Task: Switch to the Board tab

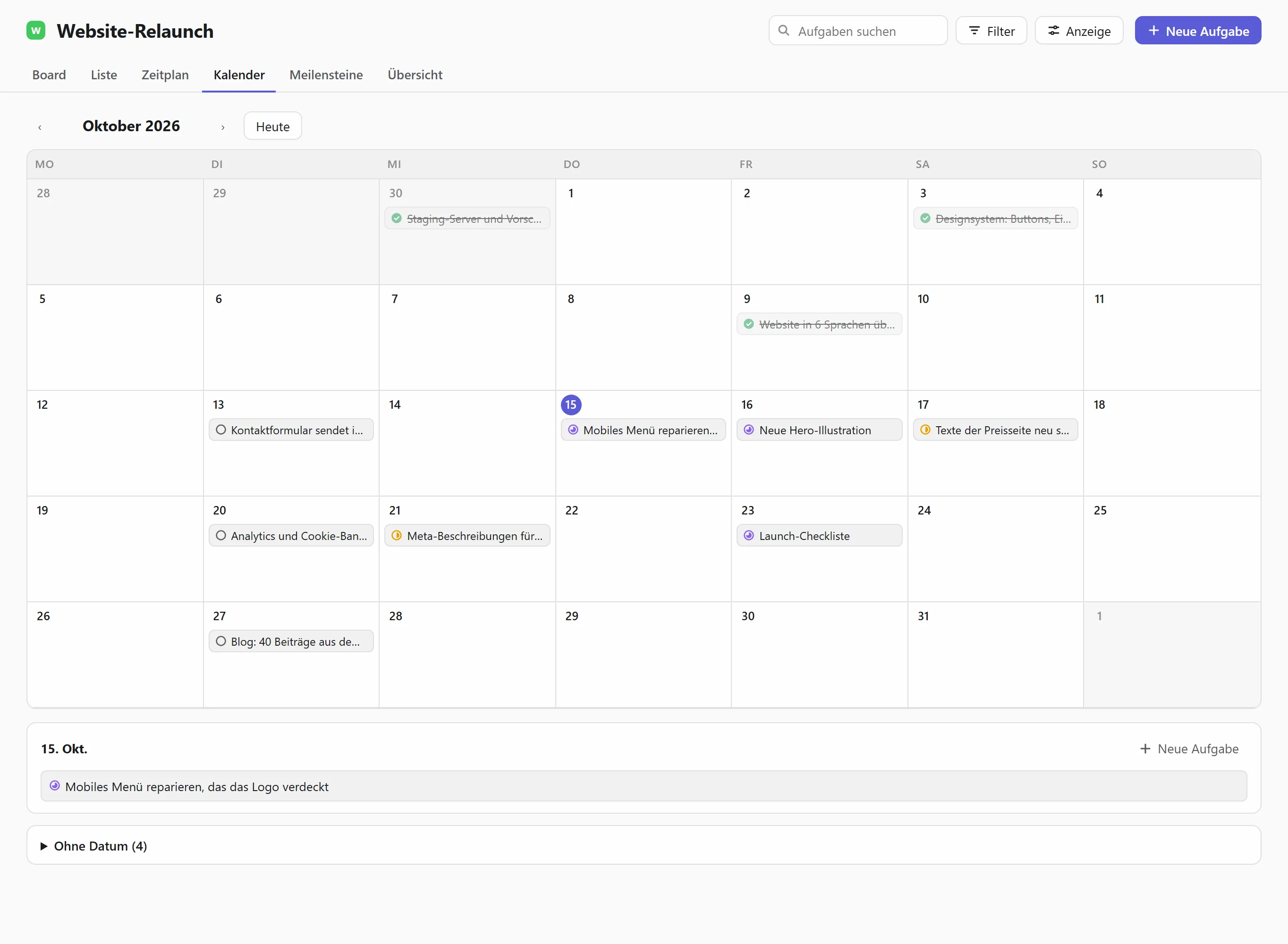Action: [x=49, y=75]
